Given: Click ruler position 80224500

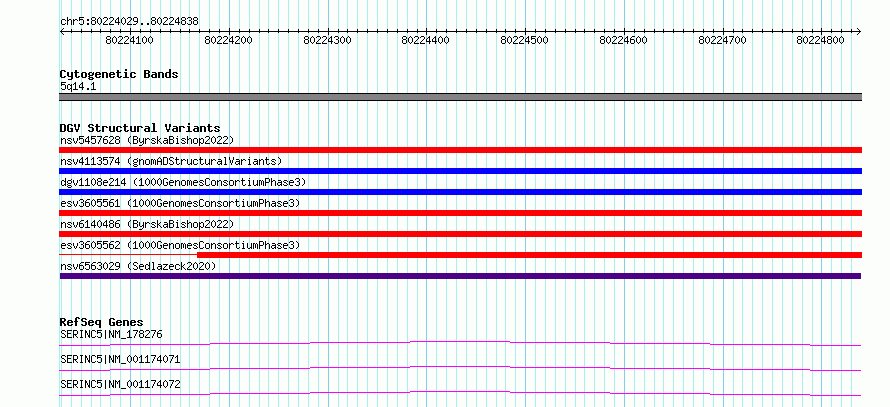Looking at the screenshot, I should pos(524,40).
